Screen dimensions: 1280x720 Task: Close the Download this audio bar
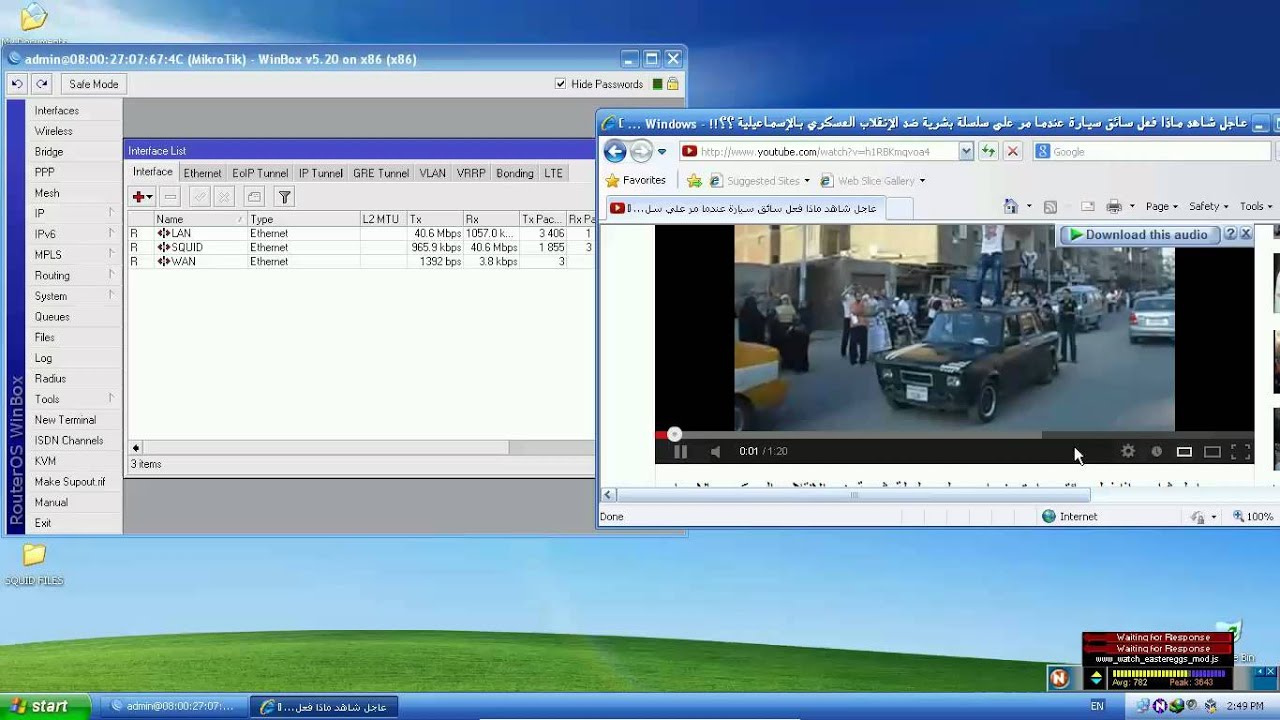[1246, 234]
